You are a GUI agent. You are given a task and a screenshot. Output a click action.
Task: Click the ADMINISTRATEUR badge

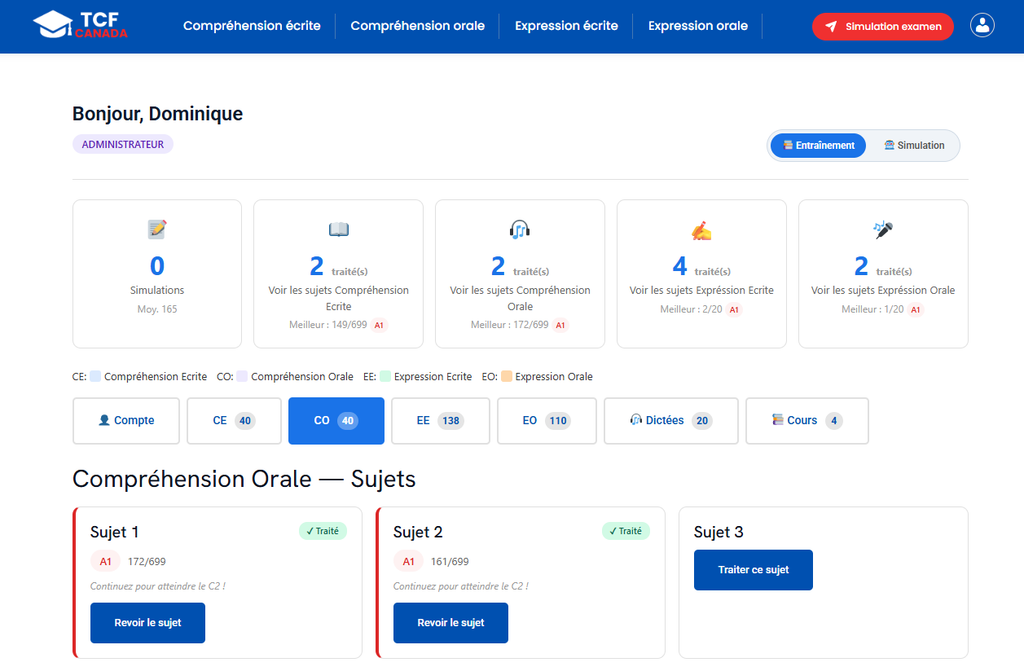tap(123, 144)
